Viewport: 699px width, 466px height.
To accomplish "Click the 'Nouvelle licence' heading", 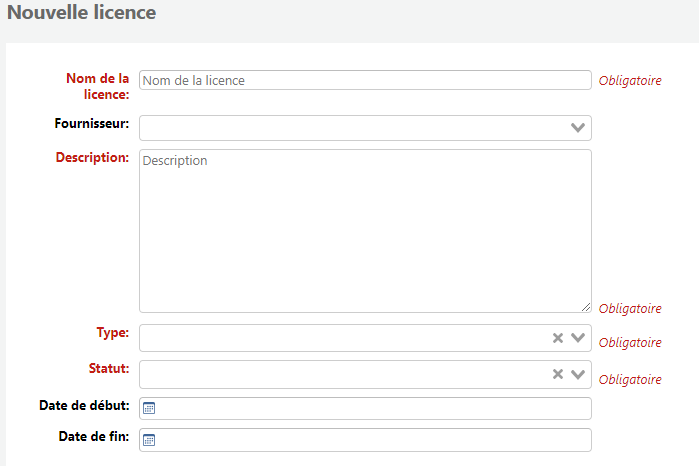I will tap(82, 12).
